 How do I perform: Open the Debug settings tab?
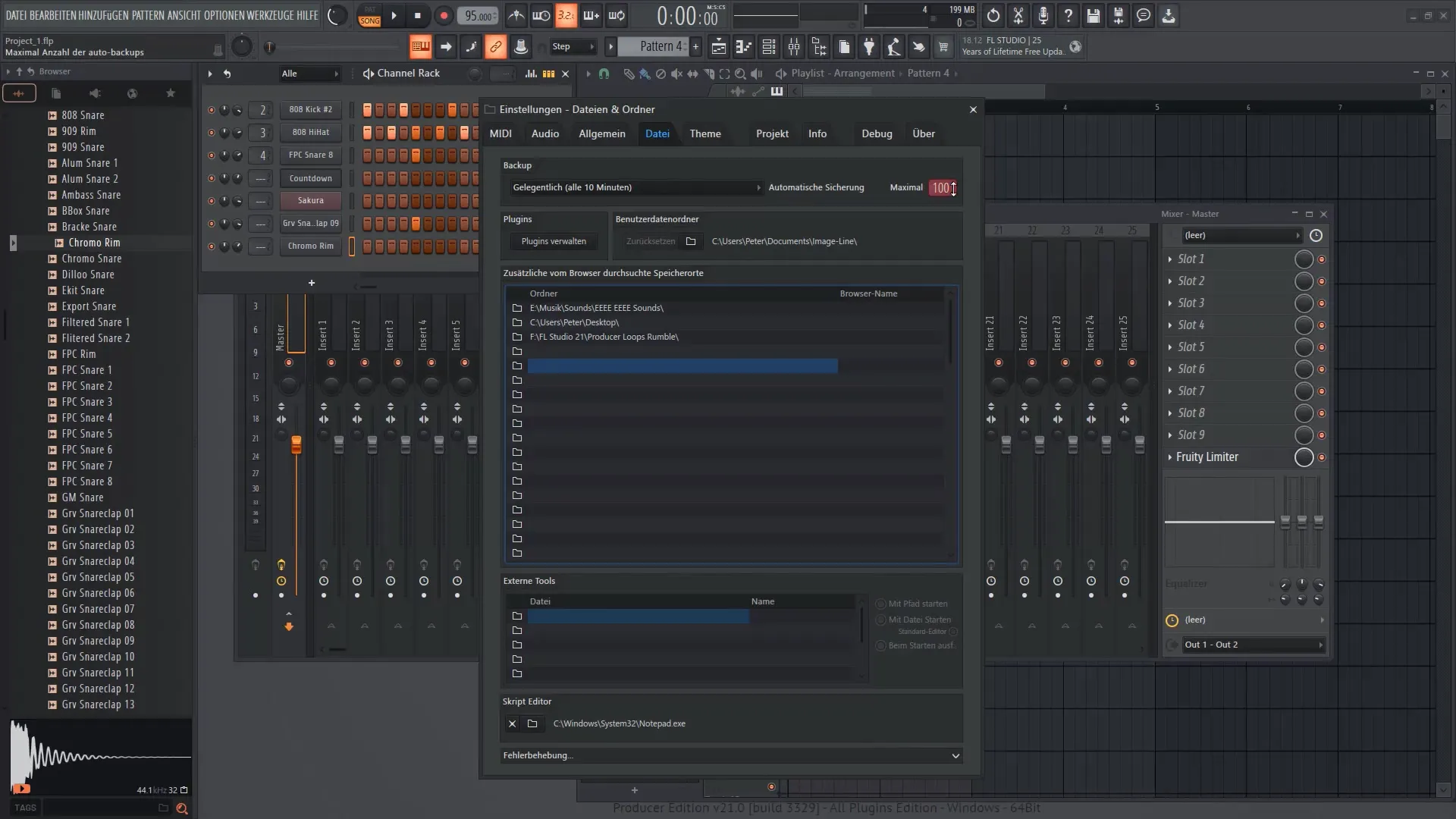877,133
